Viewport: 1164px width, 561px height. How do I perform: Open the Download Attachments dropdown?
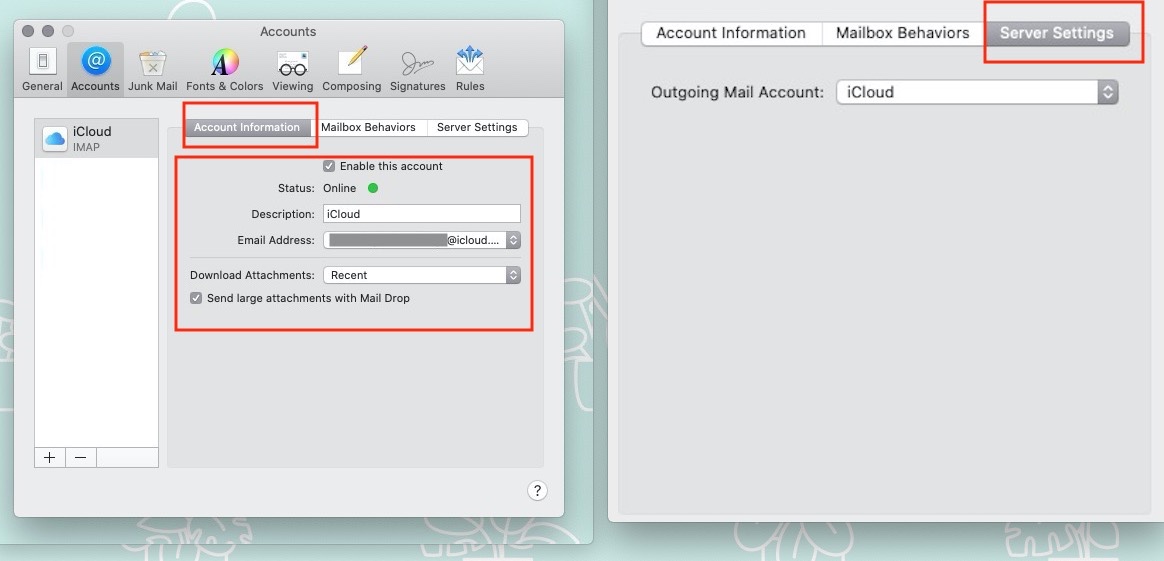422,275
